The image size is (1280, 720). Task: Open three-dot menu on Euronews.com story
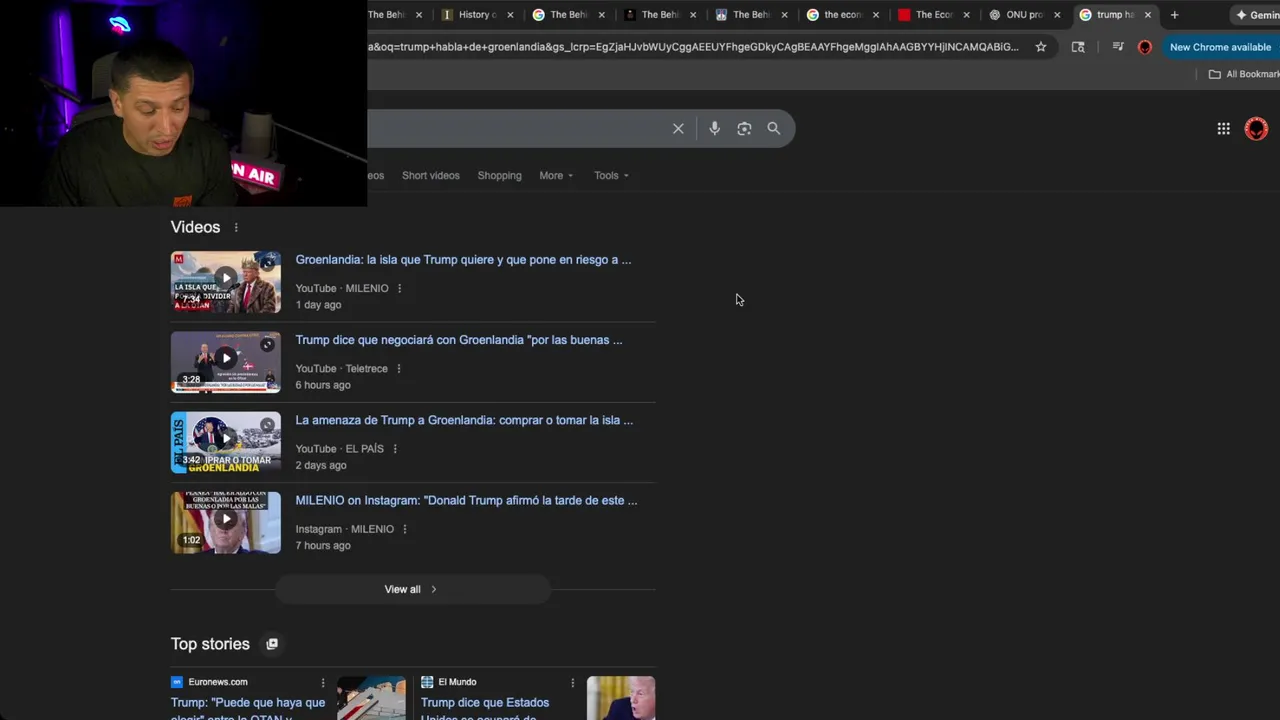[323, 682]
